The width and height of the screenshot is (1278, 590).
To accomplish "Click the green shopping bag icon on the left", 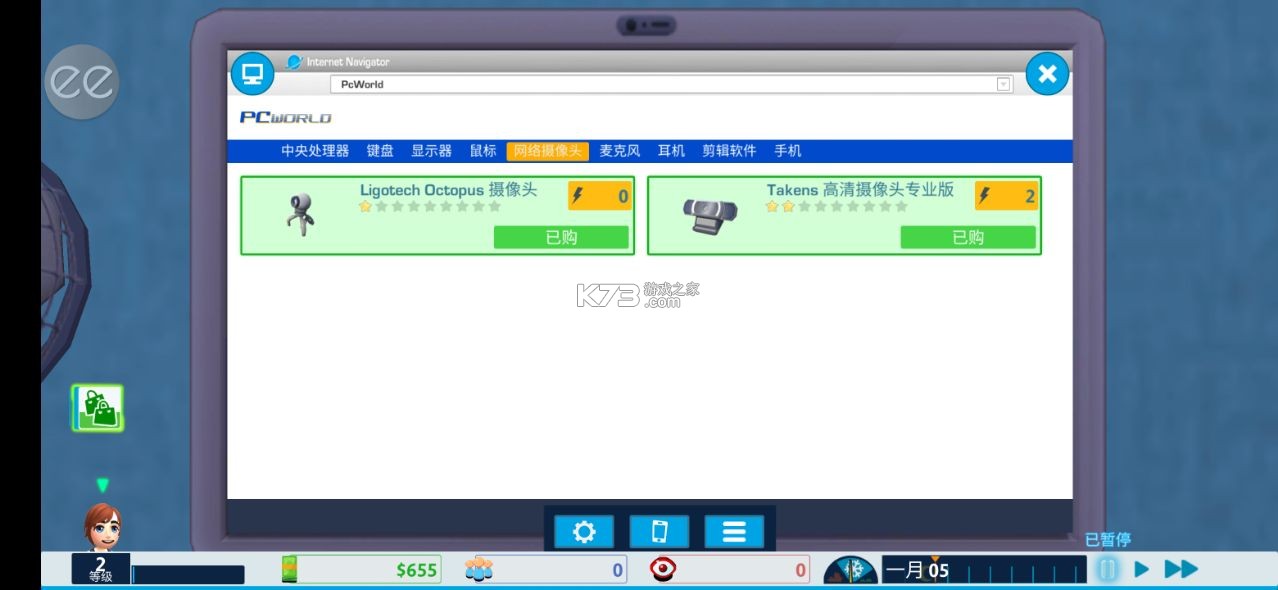I will (99, 408).
